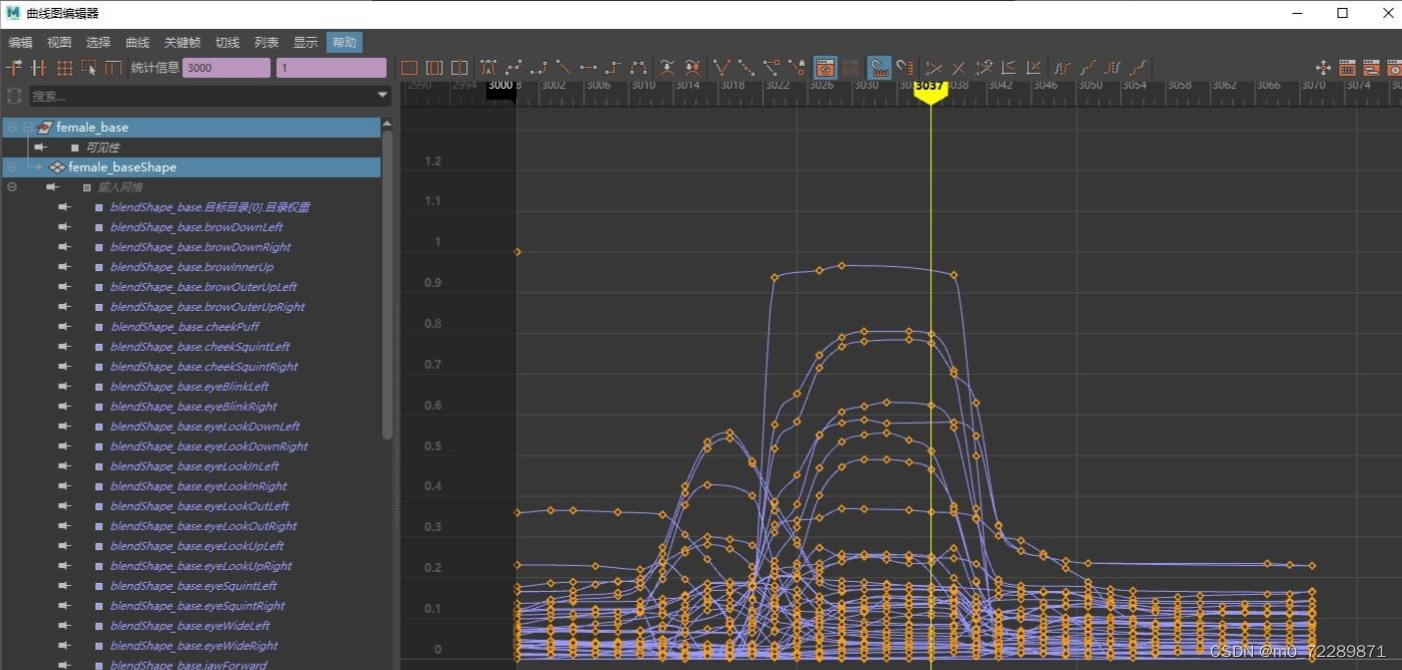Click the stats value field showing 3000
This screenshot has width=1402, height=670.
point(226,67)
